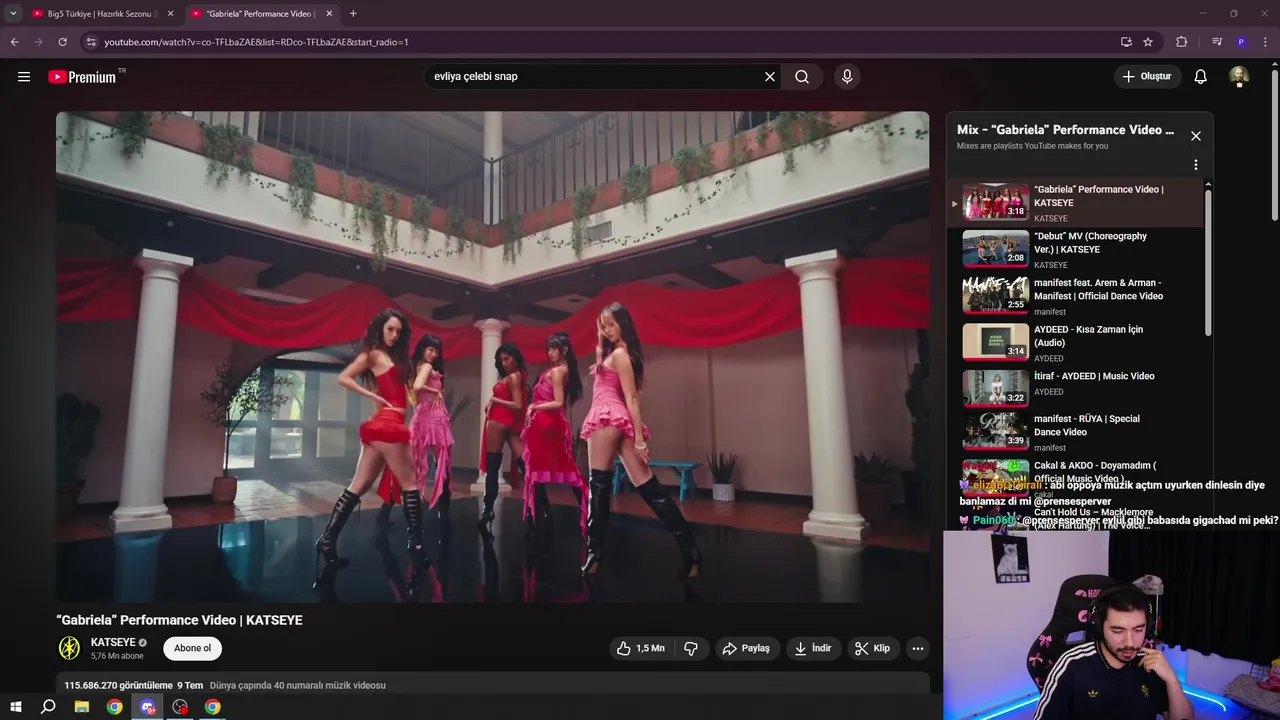Image resolution: width=1280 pixels, height=720 pixels.
Task: Switch to Big5 Türkiye browser tab
Action: click(103, 14)
